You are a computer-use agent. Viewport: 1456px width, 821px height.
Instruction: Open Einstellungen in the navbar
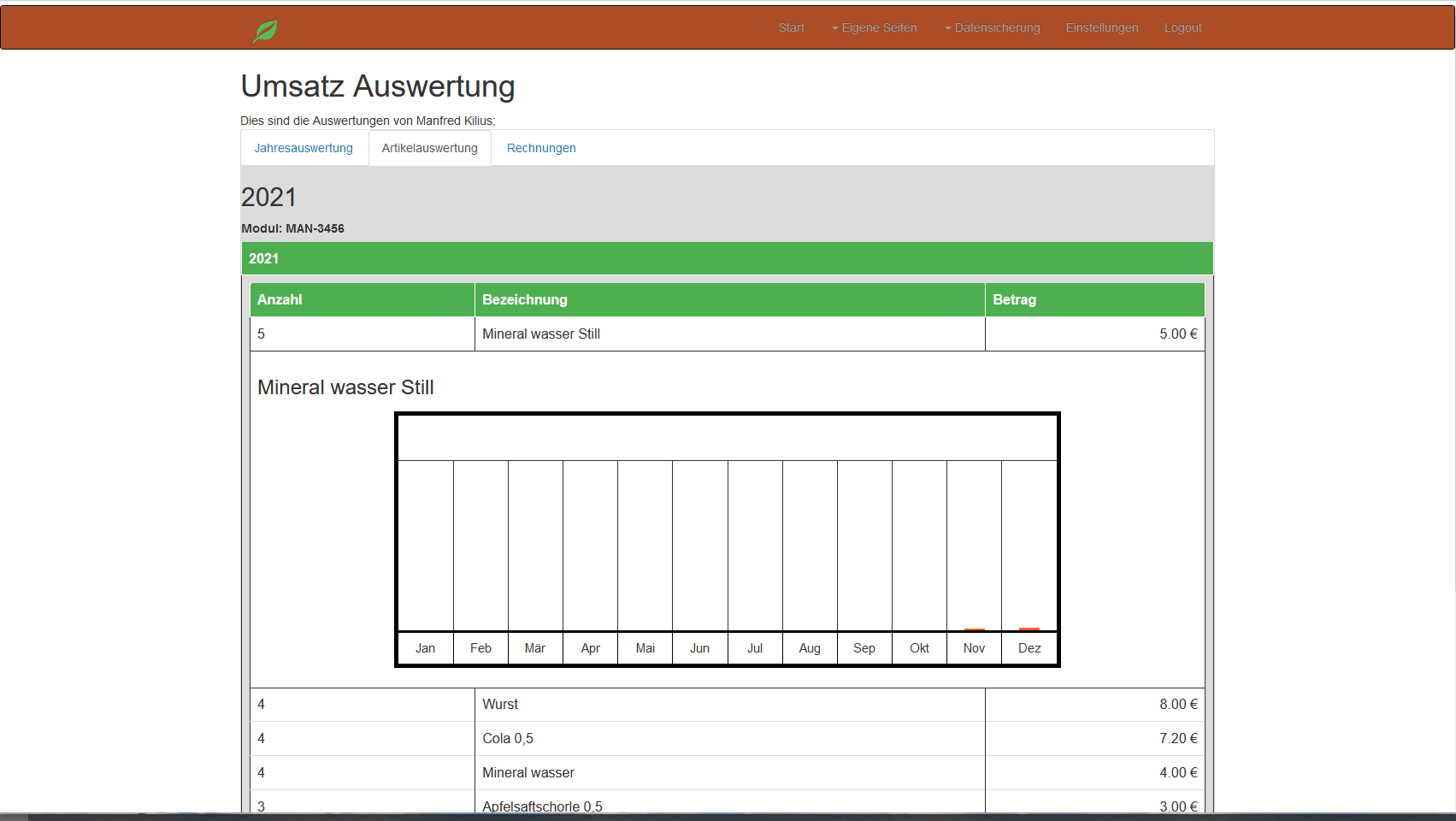[x=1101, y=27]
